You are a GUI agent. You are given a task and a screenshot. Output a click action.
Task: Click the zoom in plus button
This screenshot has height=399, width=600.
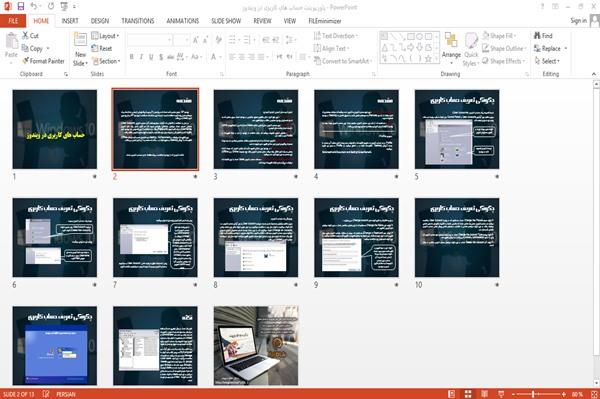(564, 394)
